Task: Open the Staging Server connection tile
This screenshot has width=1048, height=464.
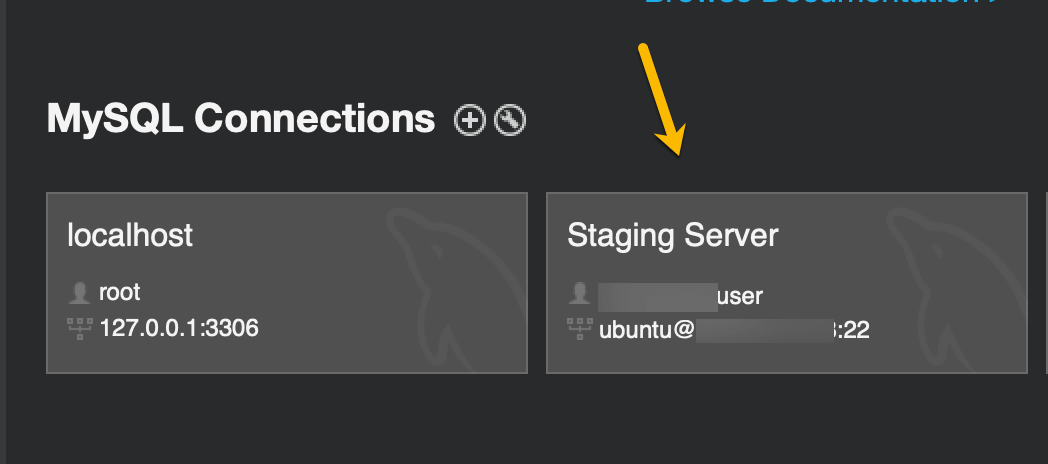Action: point(787,283)
